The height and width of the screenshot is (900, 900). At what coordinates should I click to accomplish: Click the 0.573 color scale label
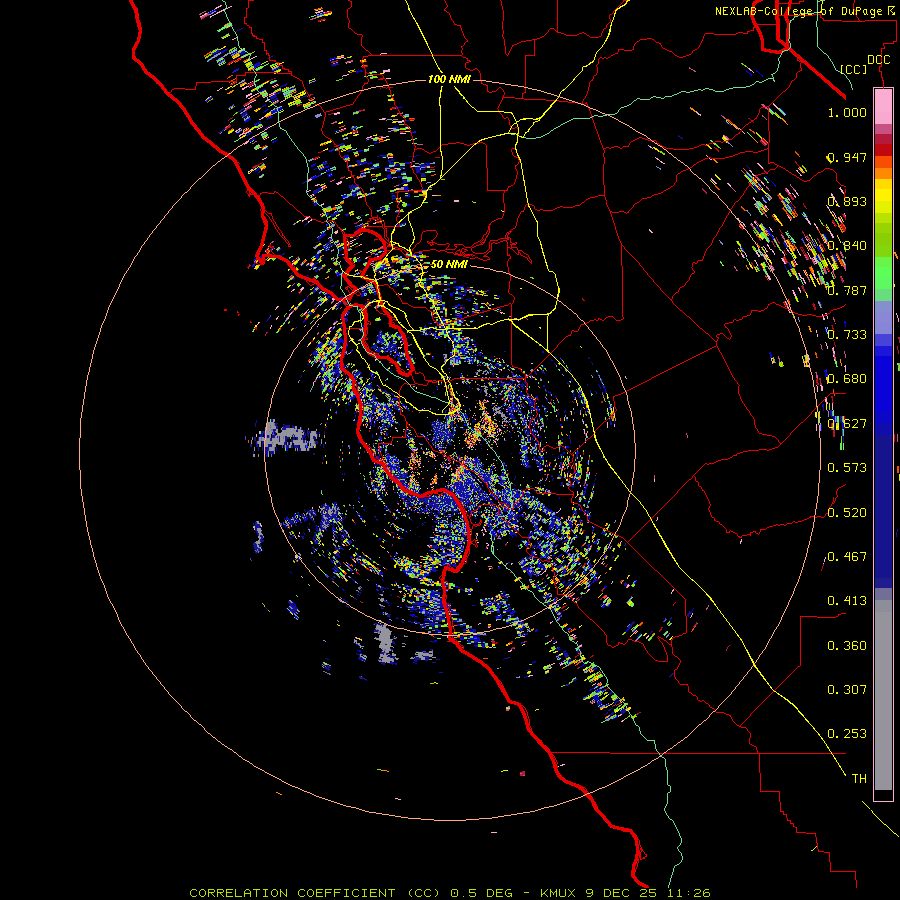(x=847, y=468)
